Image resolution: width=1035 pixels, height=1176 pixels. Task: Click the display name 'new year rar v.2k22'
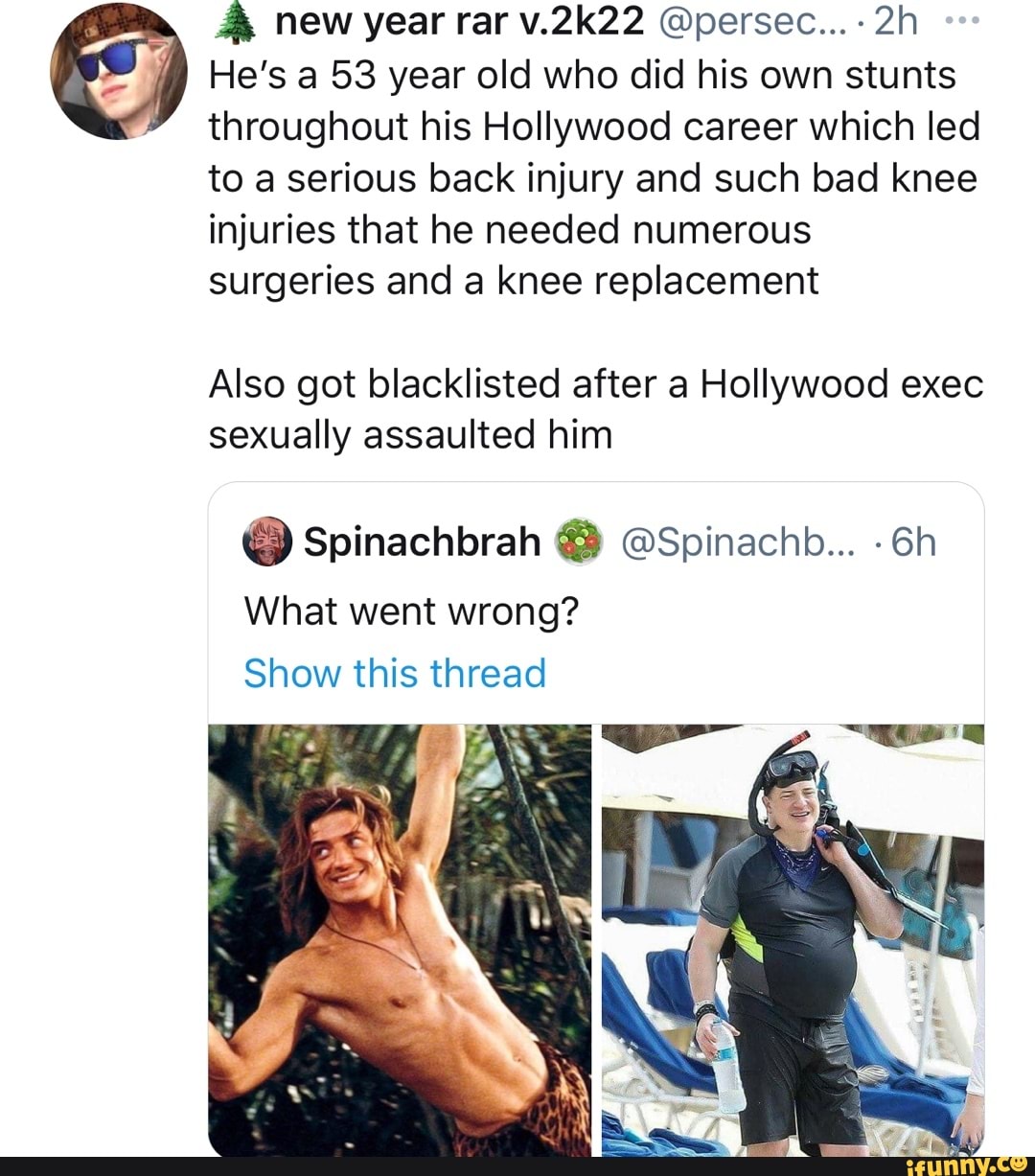[459, 21]
